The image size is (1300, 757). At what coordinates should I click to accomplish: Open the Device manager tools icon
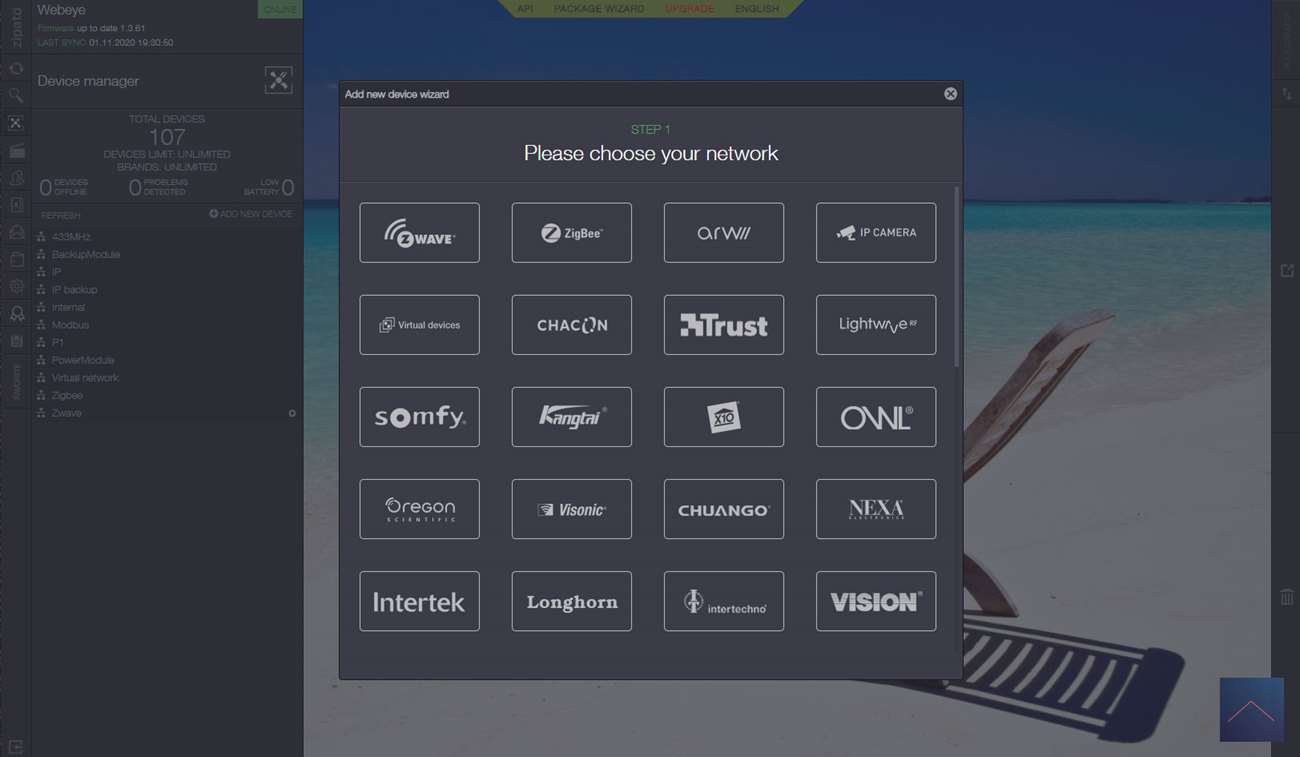tap(278, 81)
